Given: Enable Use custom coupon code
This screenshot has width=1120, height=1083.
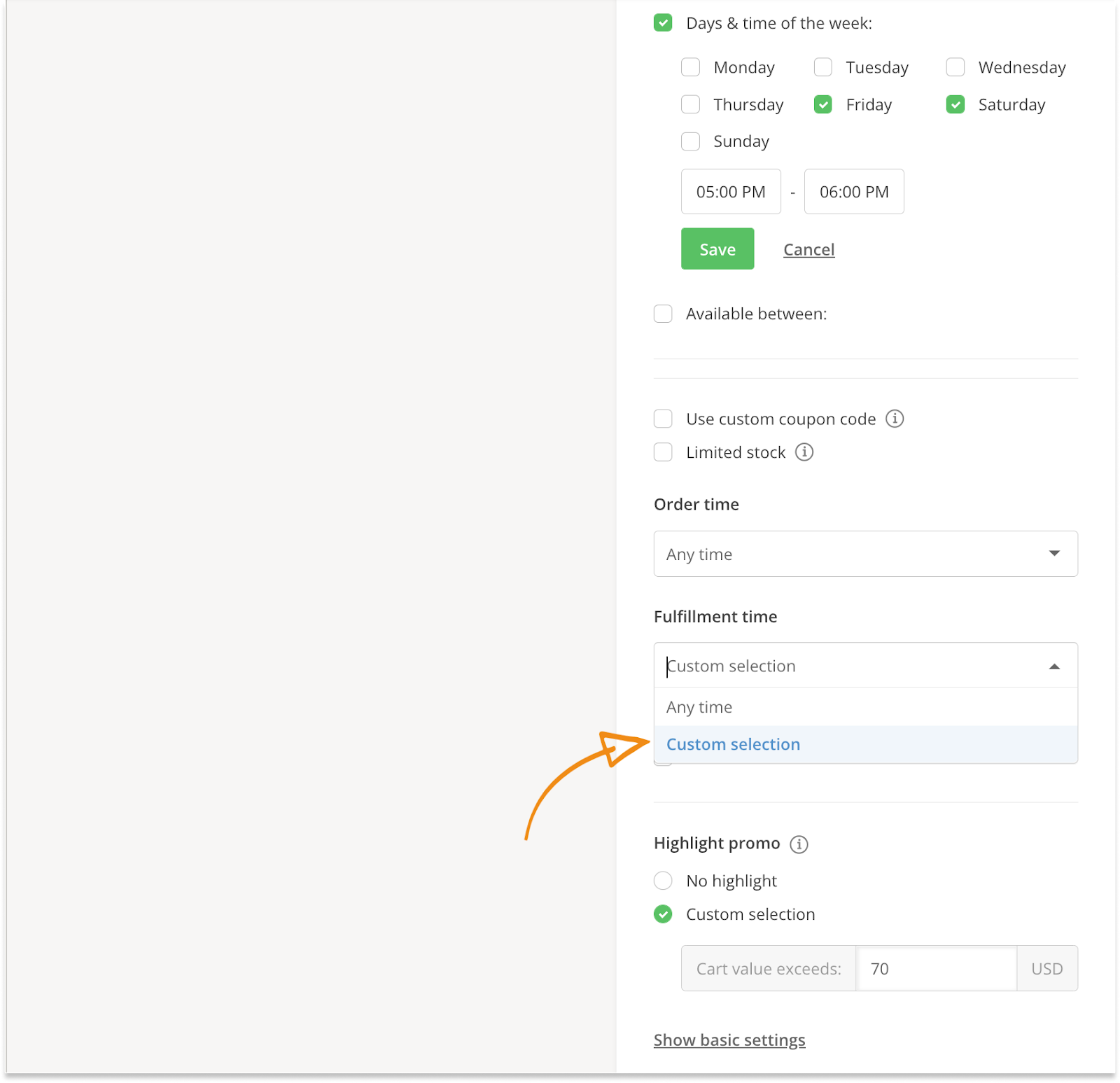Looking at the screenshot, I should (x=663, y=419).
